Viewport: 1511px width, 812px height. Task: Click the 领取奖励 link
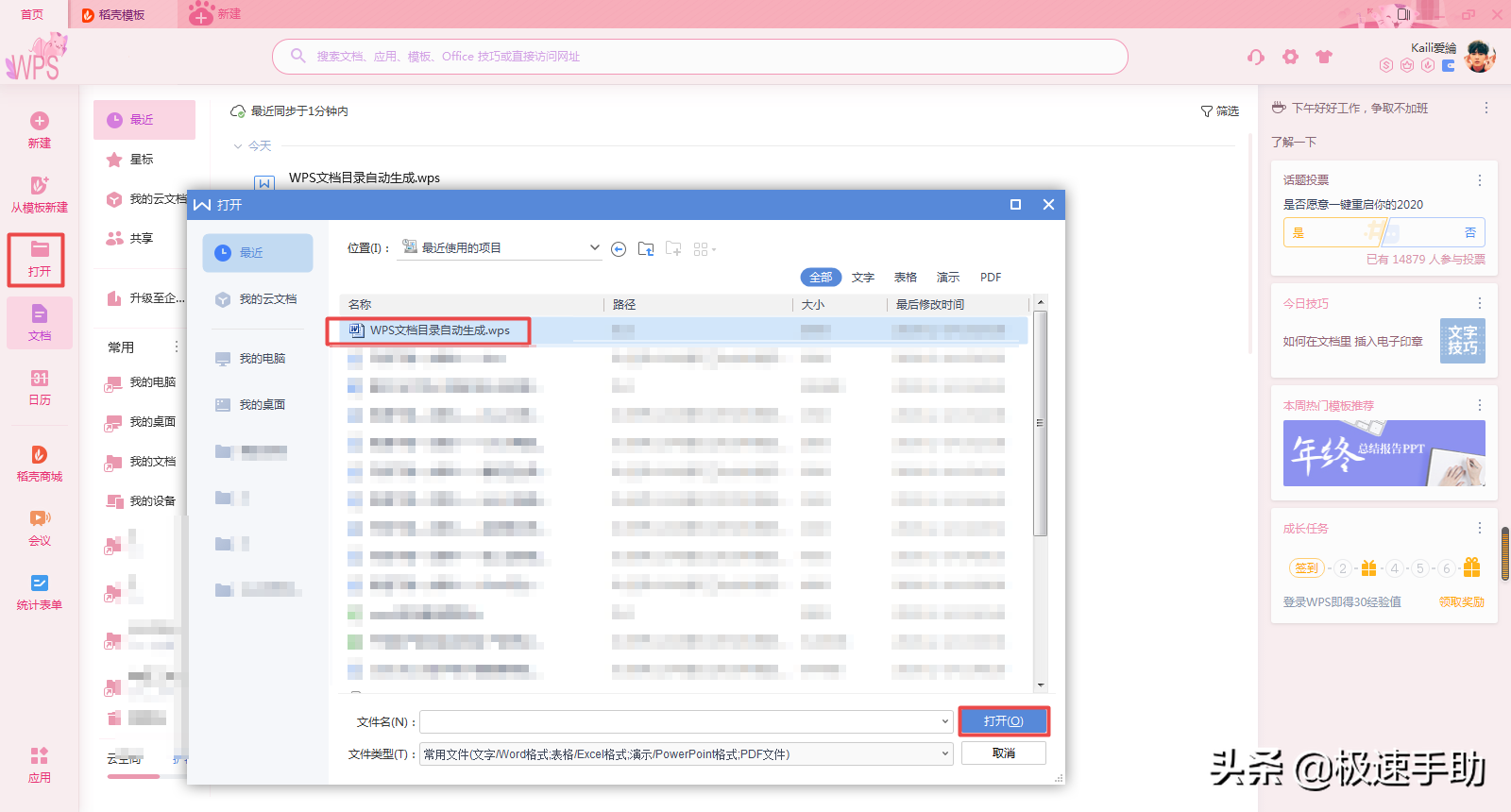pyautogui.click(x=1461, y=602)
